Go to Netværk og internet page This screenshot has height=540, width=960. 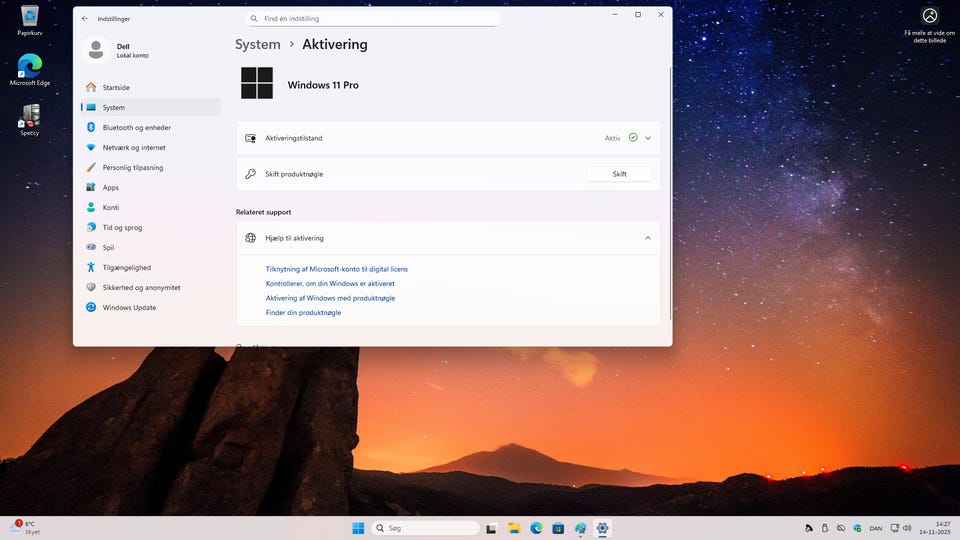[134, 148]
